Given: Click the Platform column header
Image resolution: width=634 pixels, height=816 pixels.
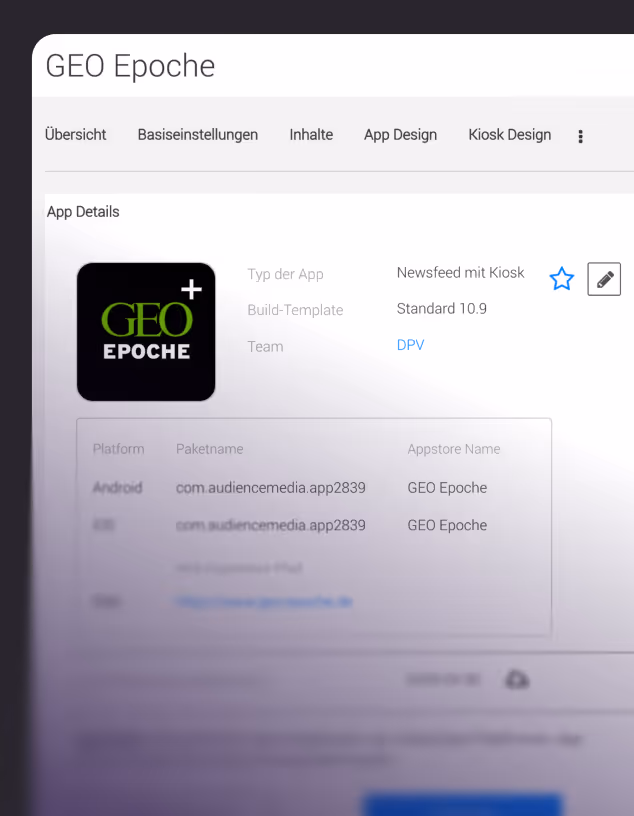Looking at the screenshot, I should coord(118,449).
